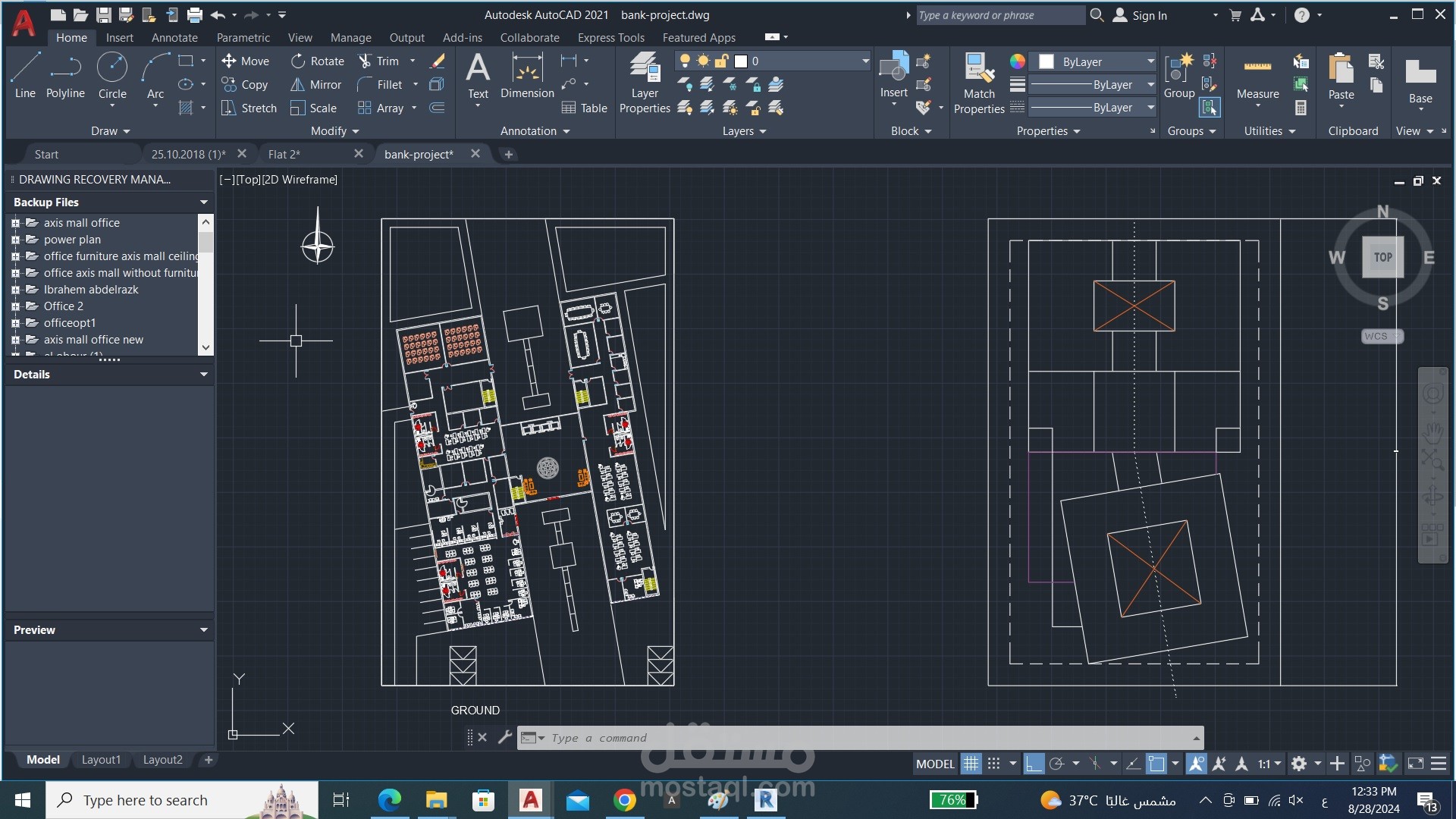Select the multiline Text tool
The width and height of the screenshot is (1456, 819).
tap(478, 76)
